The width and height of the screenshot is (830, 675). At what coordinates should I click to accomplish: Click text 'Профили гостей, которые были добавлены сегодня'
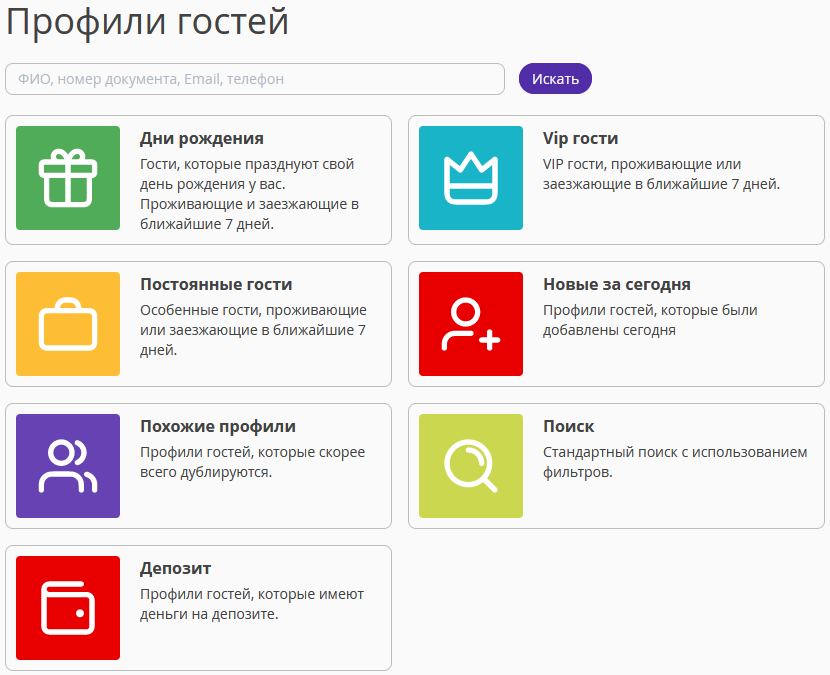click(x=650, y=320)
